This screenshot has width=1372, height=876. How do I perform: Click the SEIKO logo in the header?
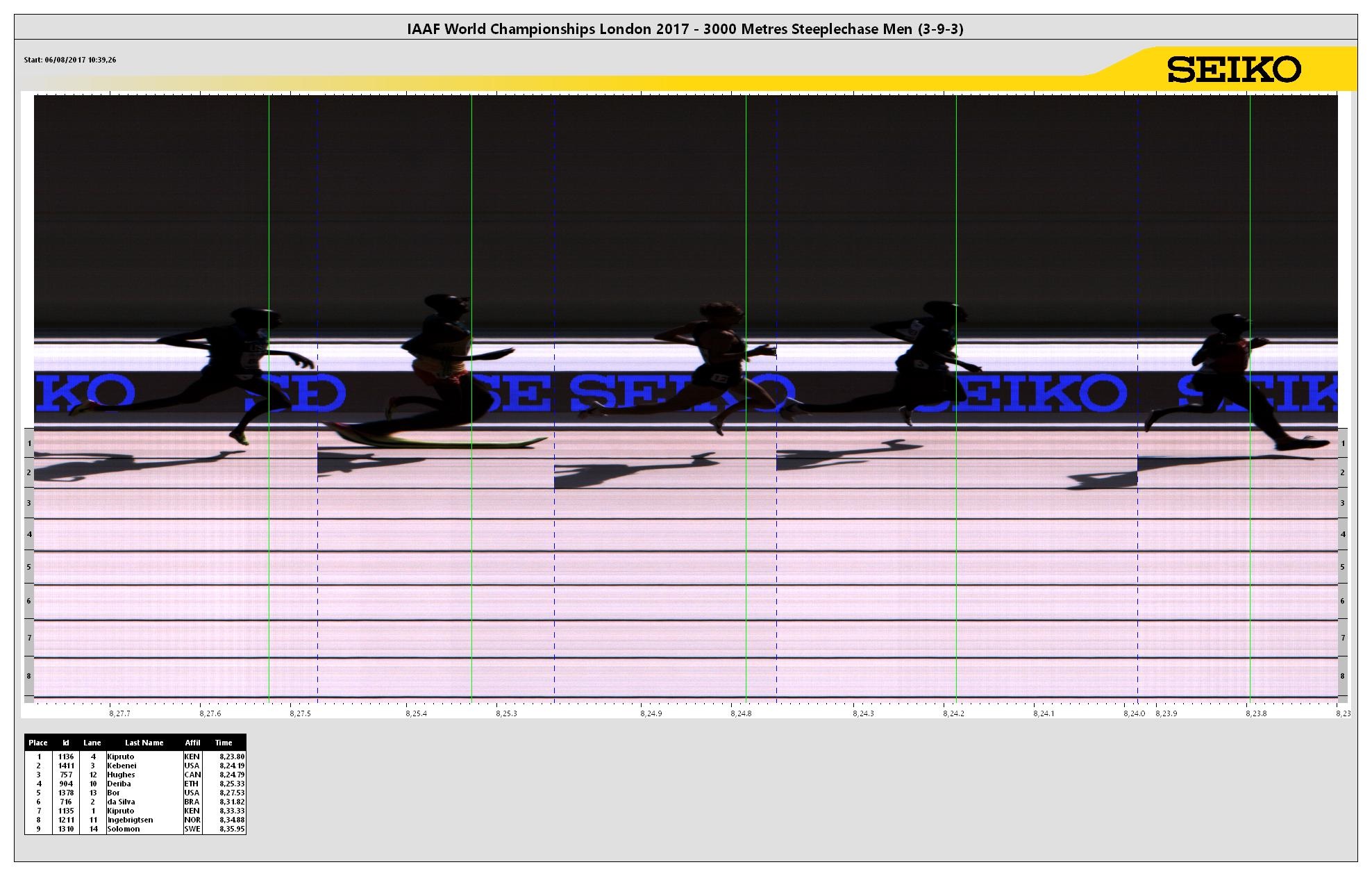[x=1233, y=69]
